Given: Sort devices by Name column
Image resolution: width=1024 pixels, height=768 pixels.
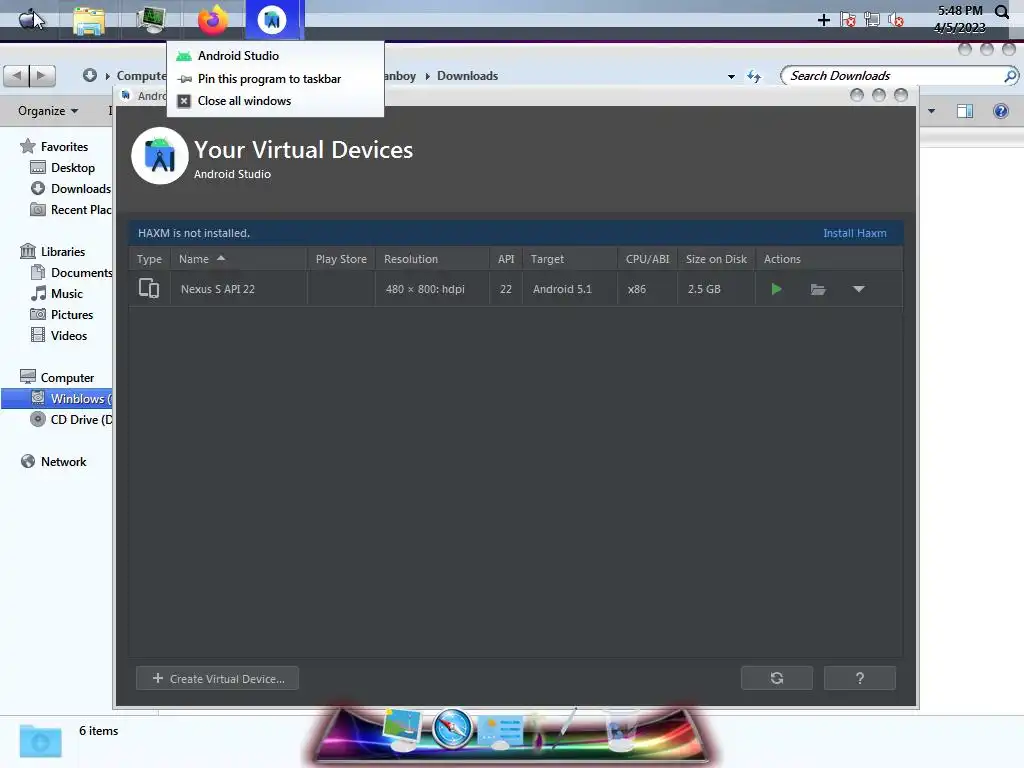Looking at the screenshot, I should coord(238,259).
